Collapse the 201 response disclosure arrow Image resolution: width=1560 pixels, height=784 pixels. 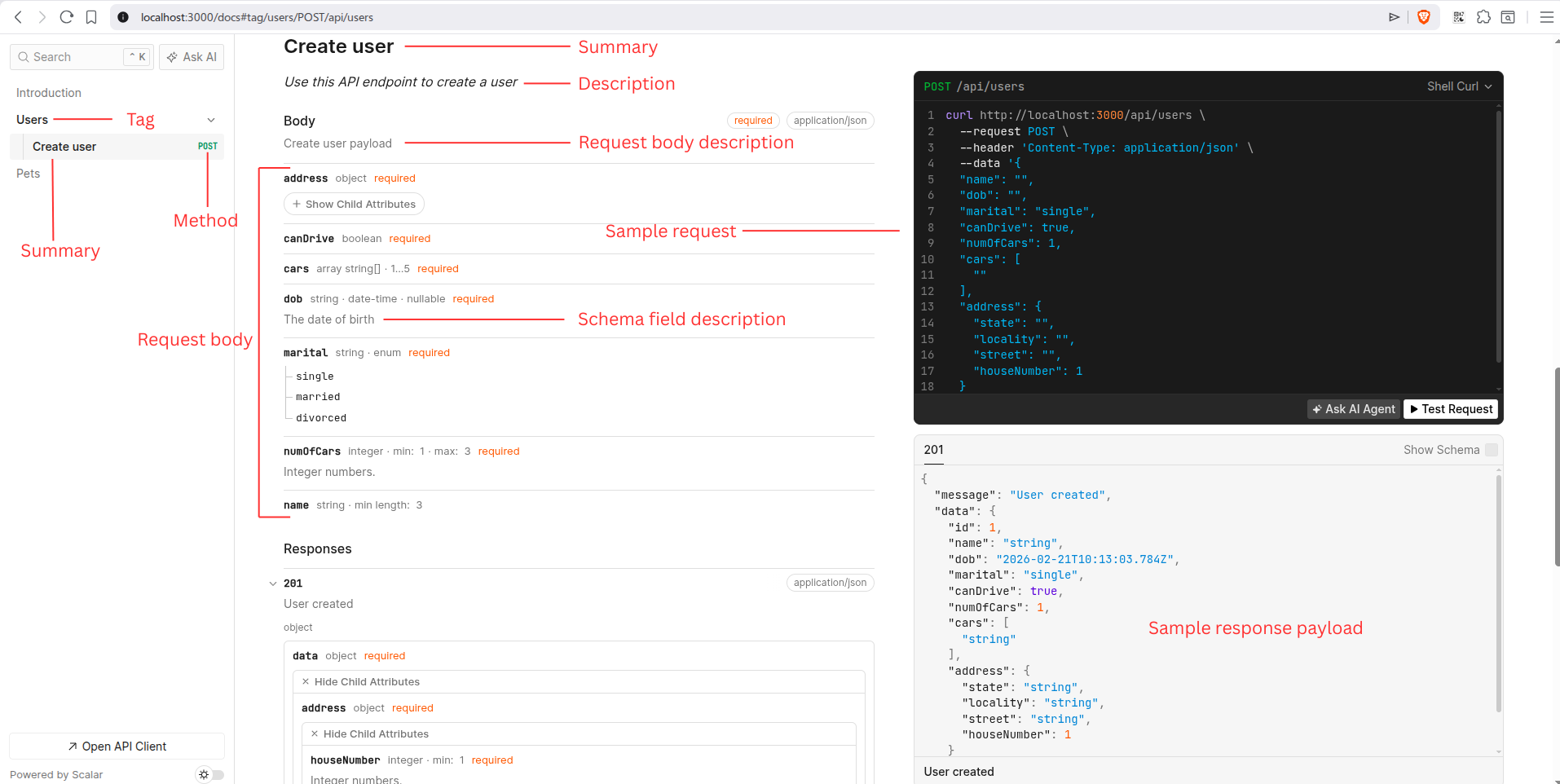tap(274, 583)
